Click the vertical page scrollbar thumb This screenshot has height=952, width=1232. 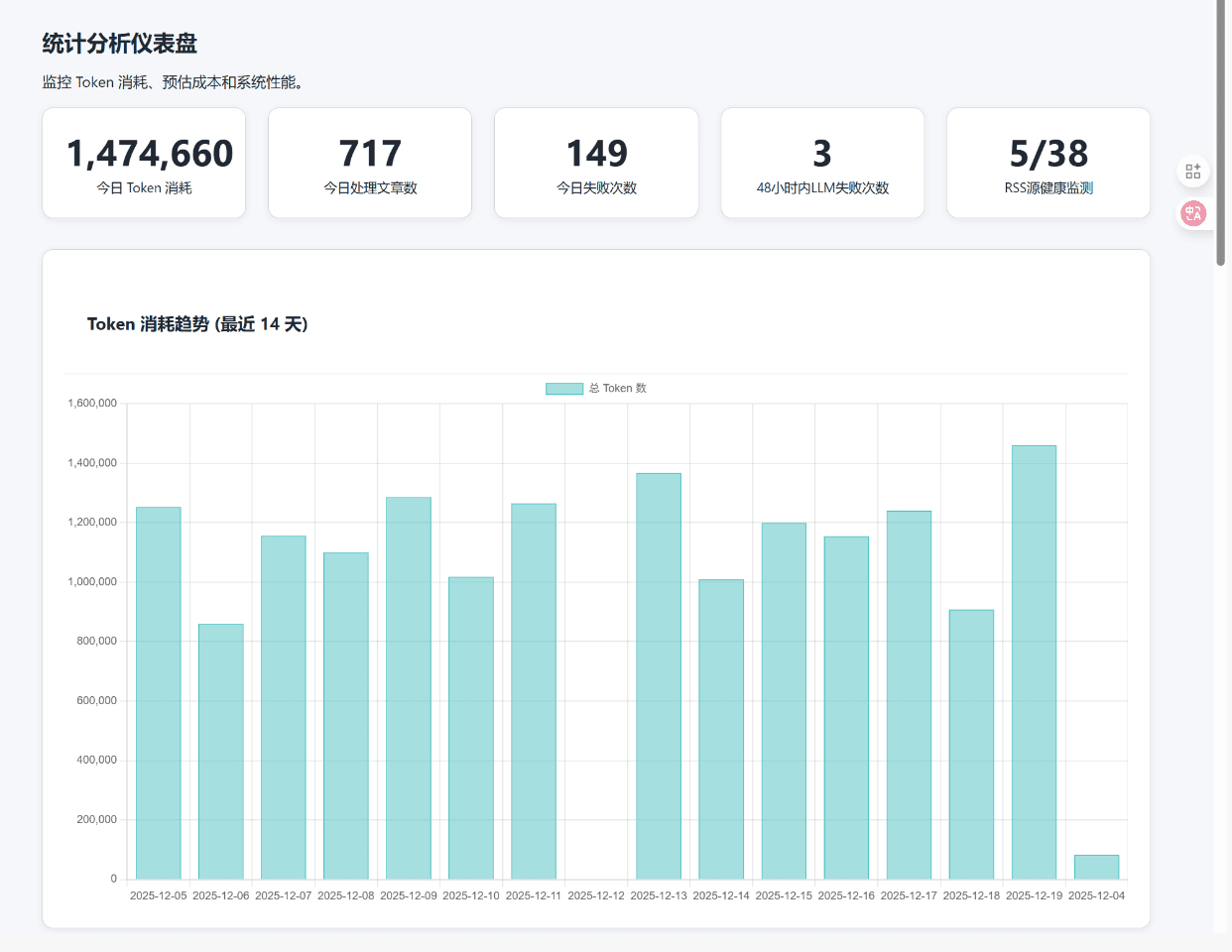(x=1221, y=133)
